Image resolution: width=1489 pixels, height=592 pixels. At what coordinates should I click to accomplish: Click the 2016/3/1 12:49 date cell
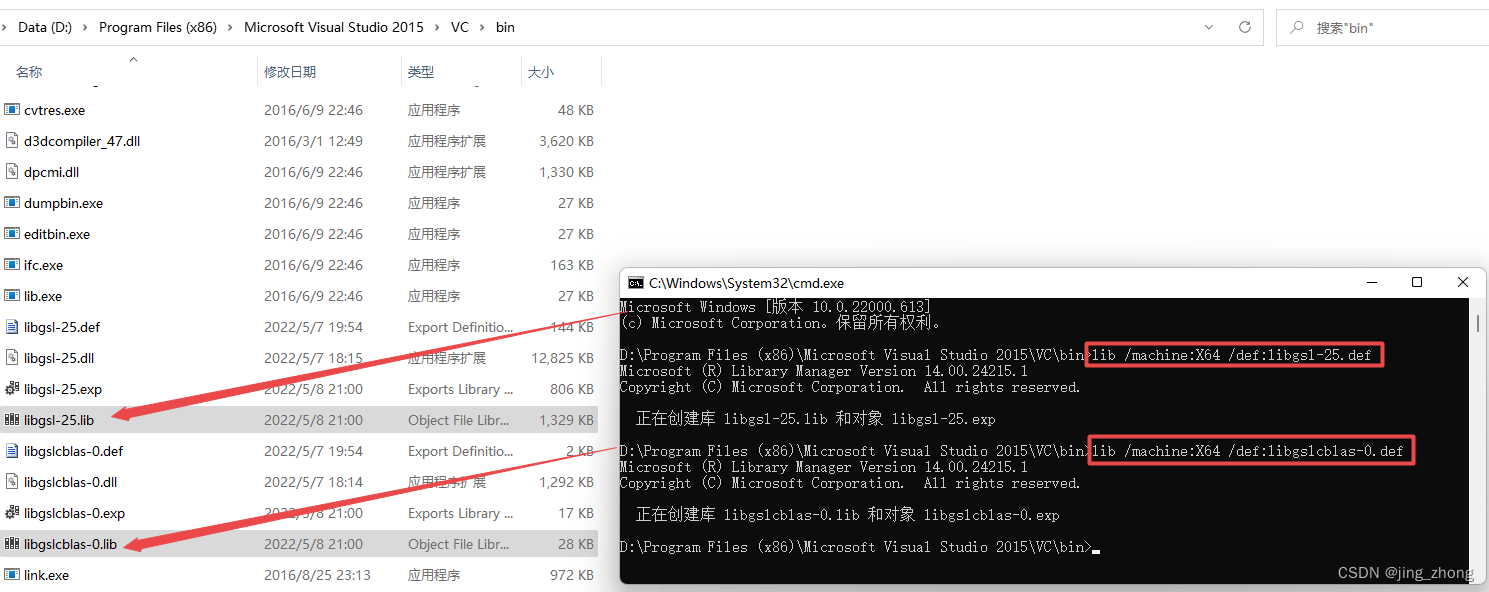313,141
